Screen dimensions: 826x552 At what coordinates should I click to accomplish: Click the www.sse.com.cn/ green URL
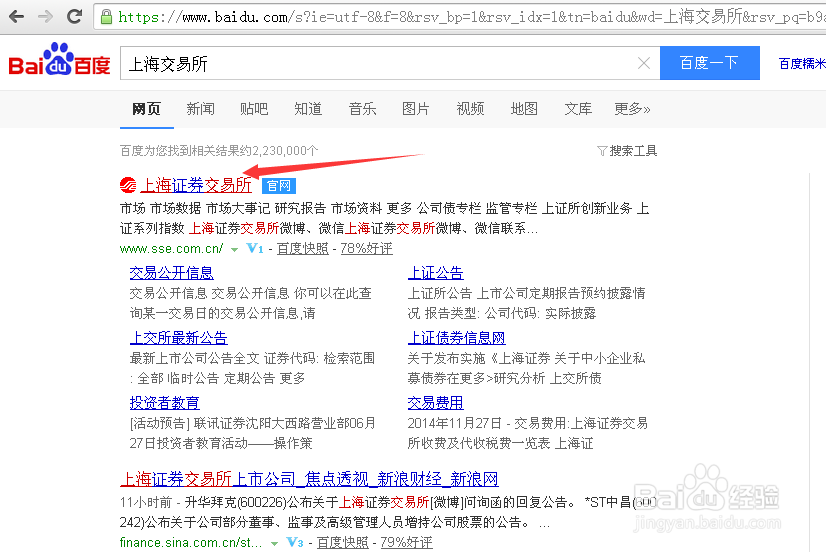coord(171,249)
